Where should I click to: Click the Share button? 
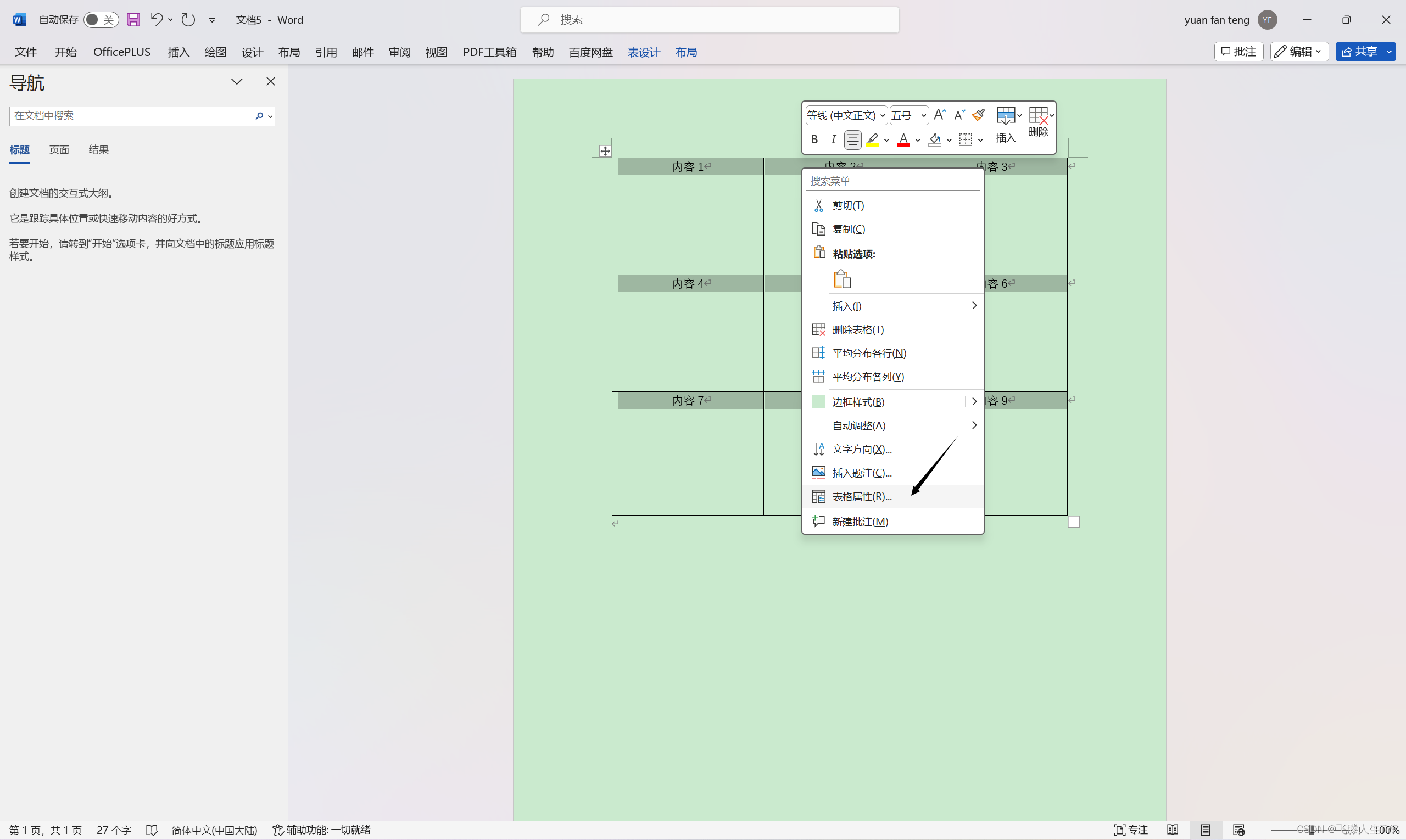click(1359, 52)
